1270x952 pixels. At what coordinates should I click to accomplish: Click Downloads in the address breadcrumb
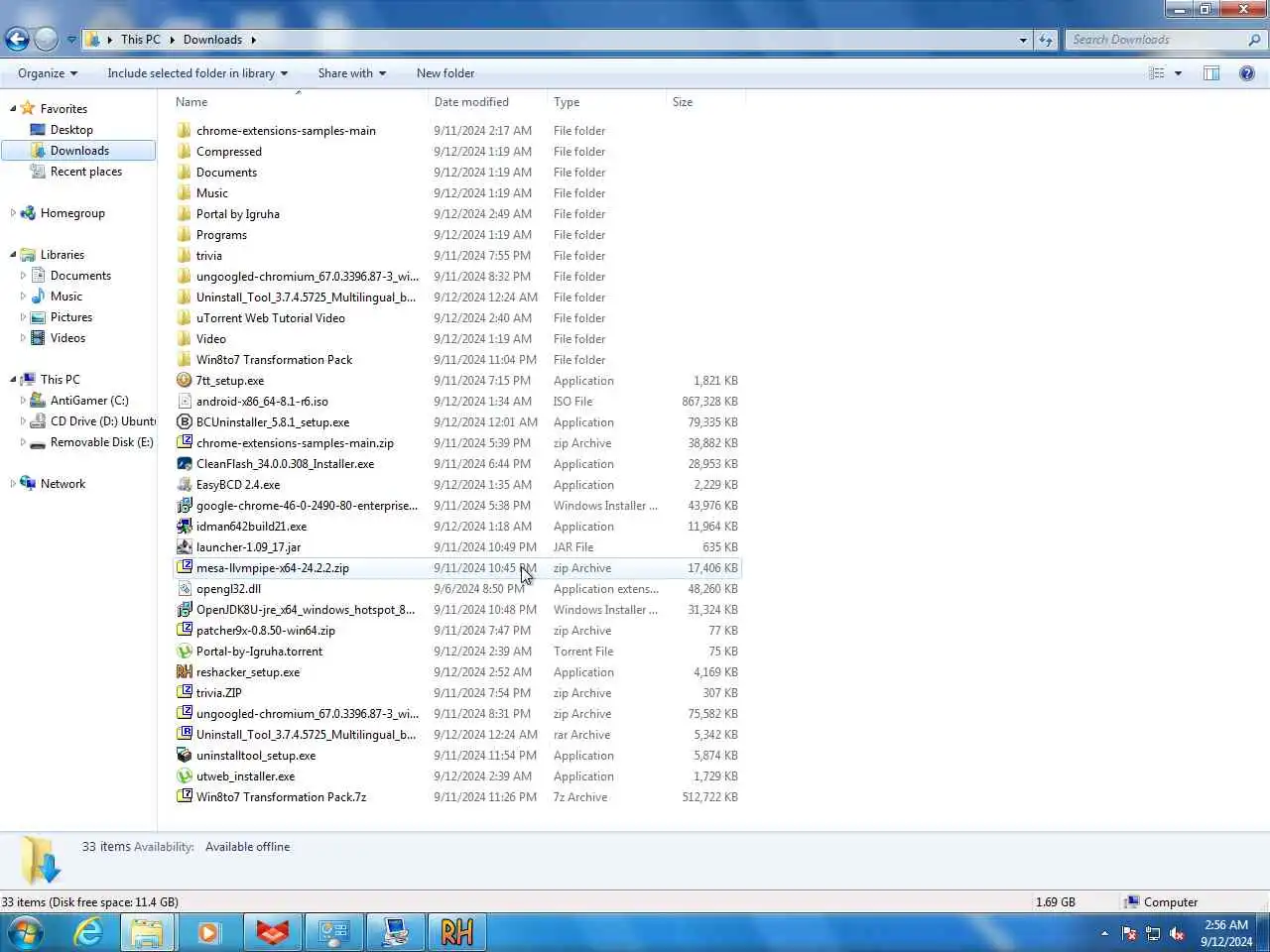click(212, 40)
